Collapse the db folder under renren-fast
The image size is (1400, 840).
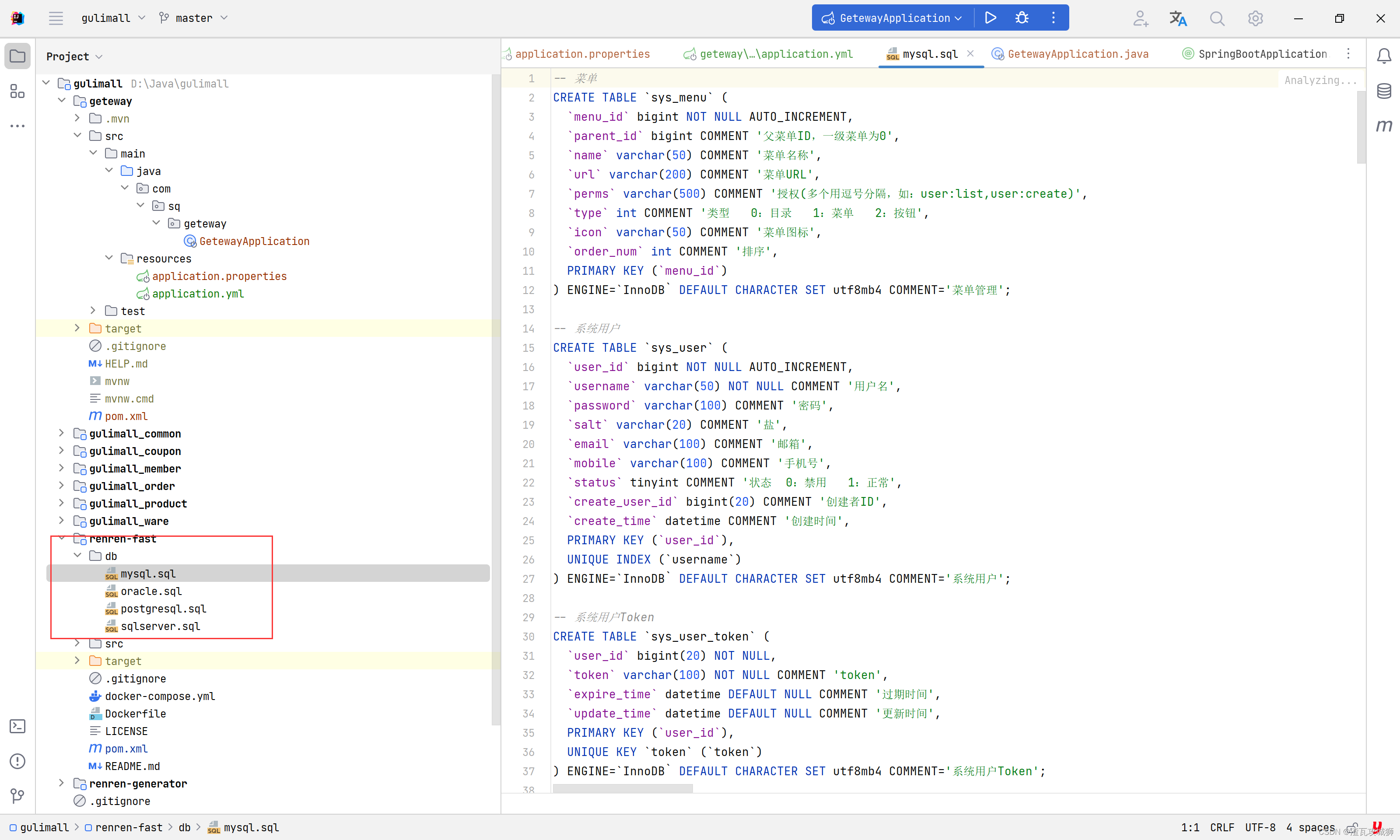[77, 556]
